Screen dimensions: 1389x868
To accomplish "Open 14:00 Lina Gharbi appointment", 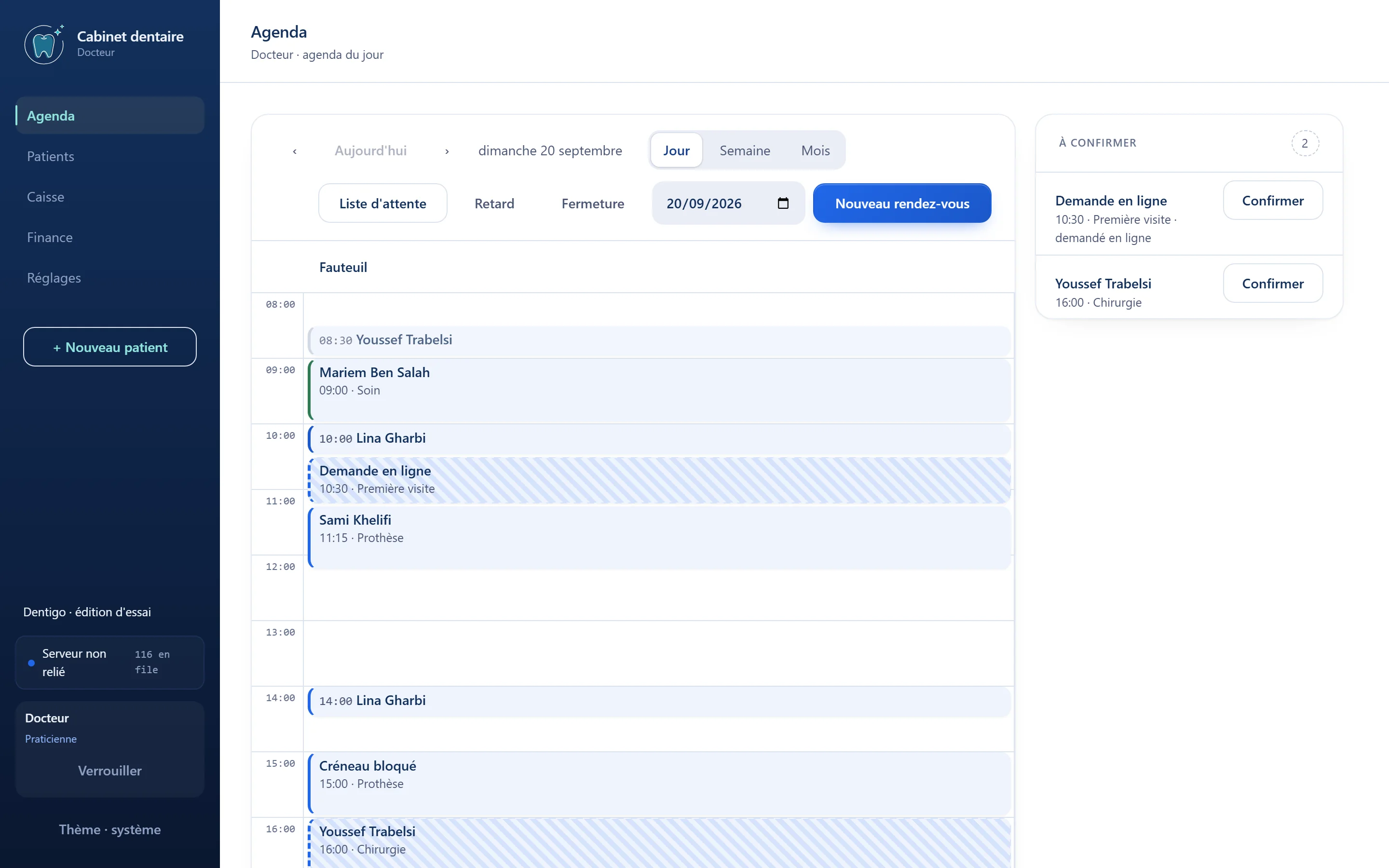I will coord(659,702).
